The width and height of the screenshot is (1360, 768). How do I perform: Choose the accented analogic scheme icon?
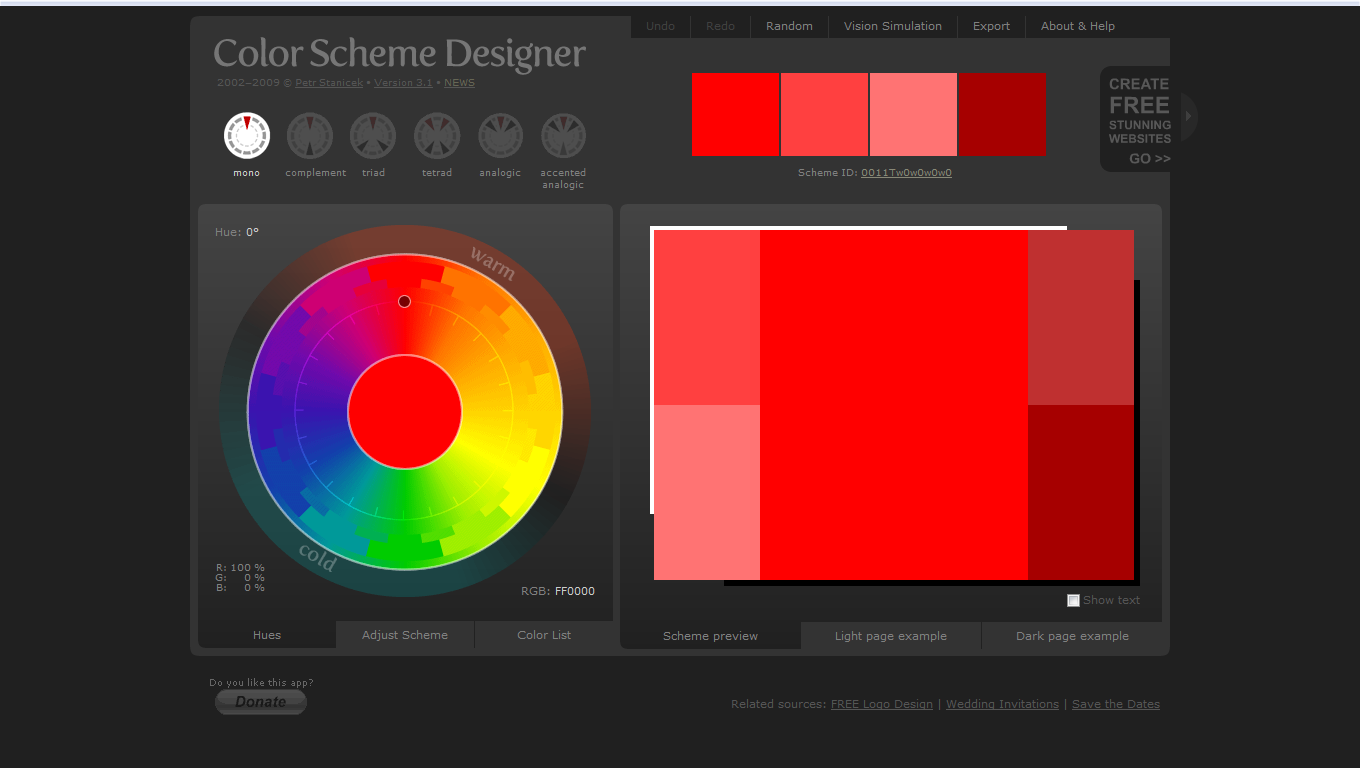[563, 135]
